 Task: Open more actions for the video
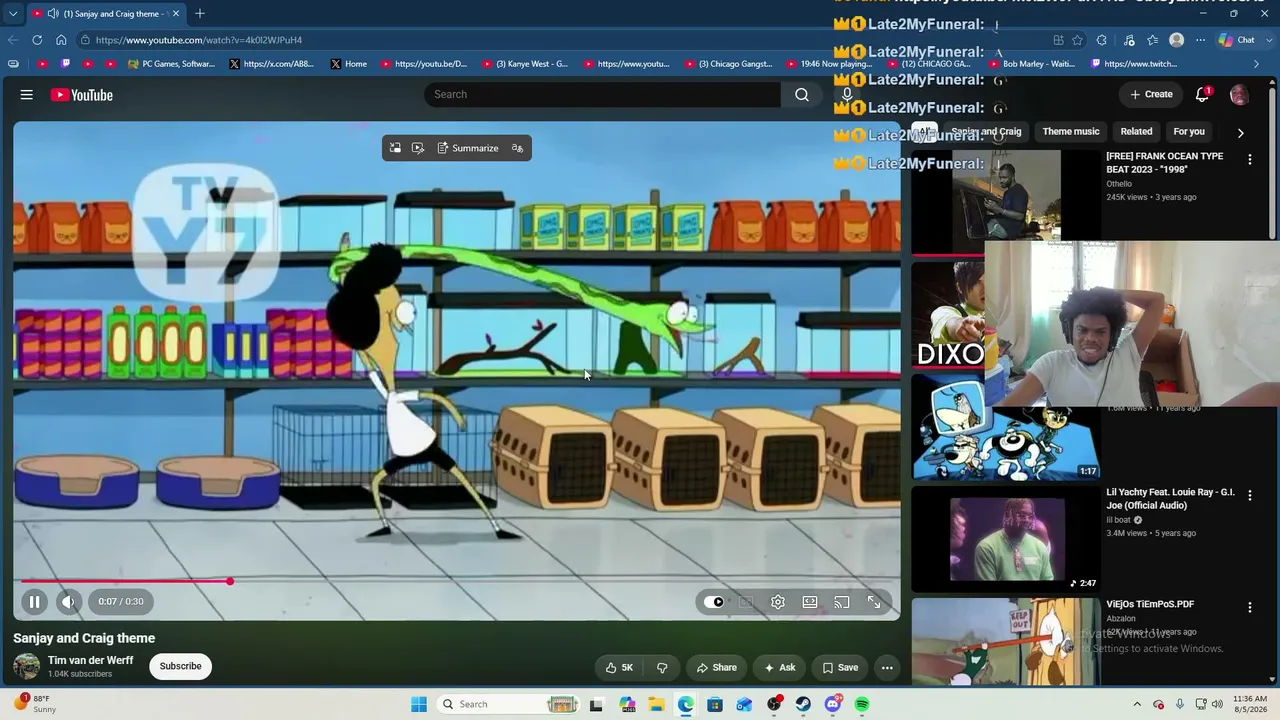(887, 667)
